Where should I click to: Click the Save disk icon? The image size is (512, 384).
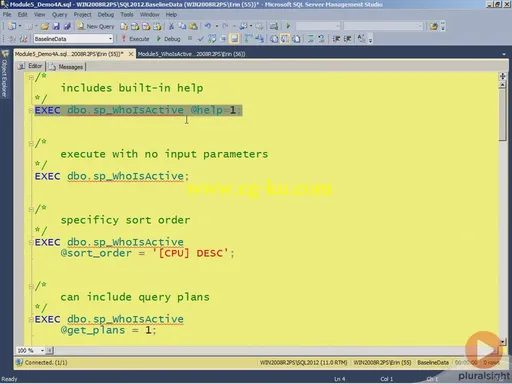pyautogui.click(x=56, y=26)
